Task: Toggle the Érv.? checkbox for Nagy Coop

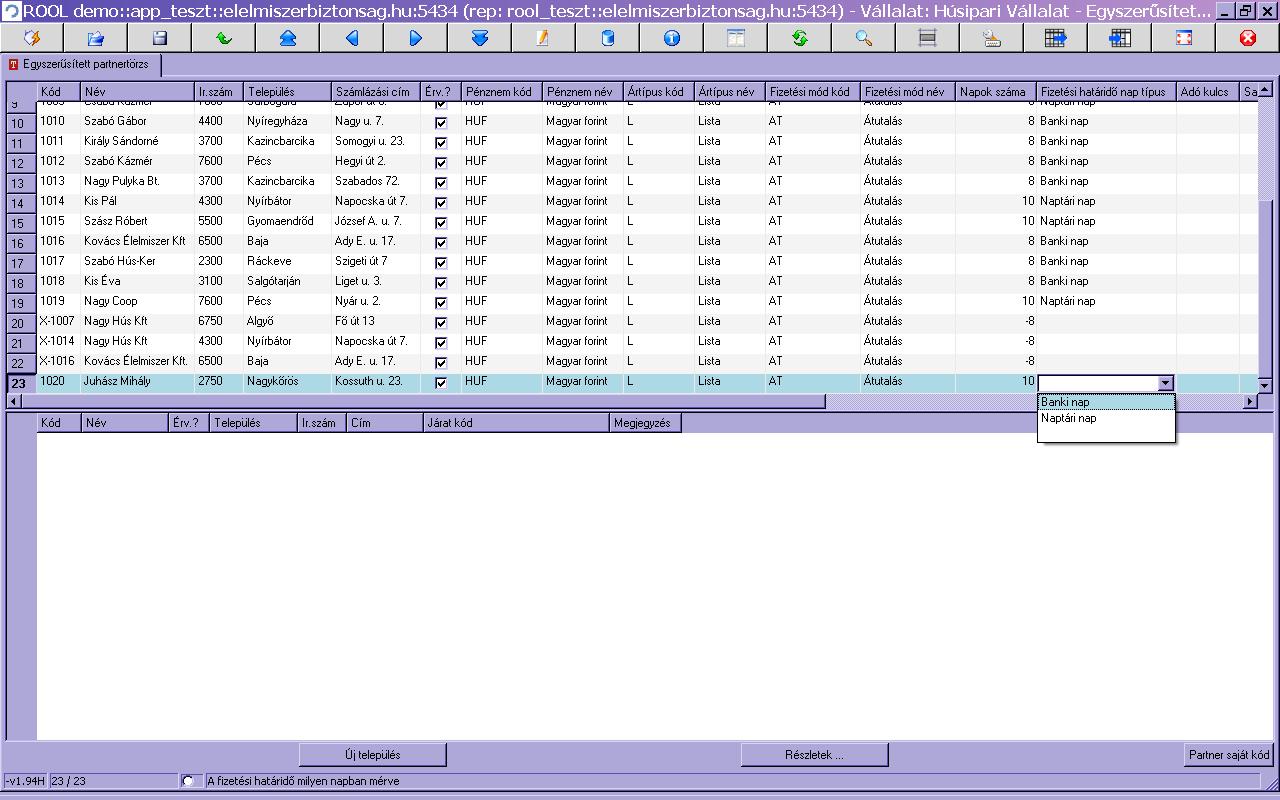Action: tap(441, 303)
